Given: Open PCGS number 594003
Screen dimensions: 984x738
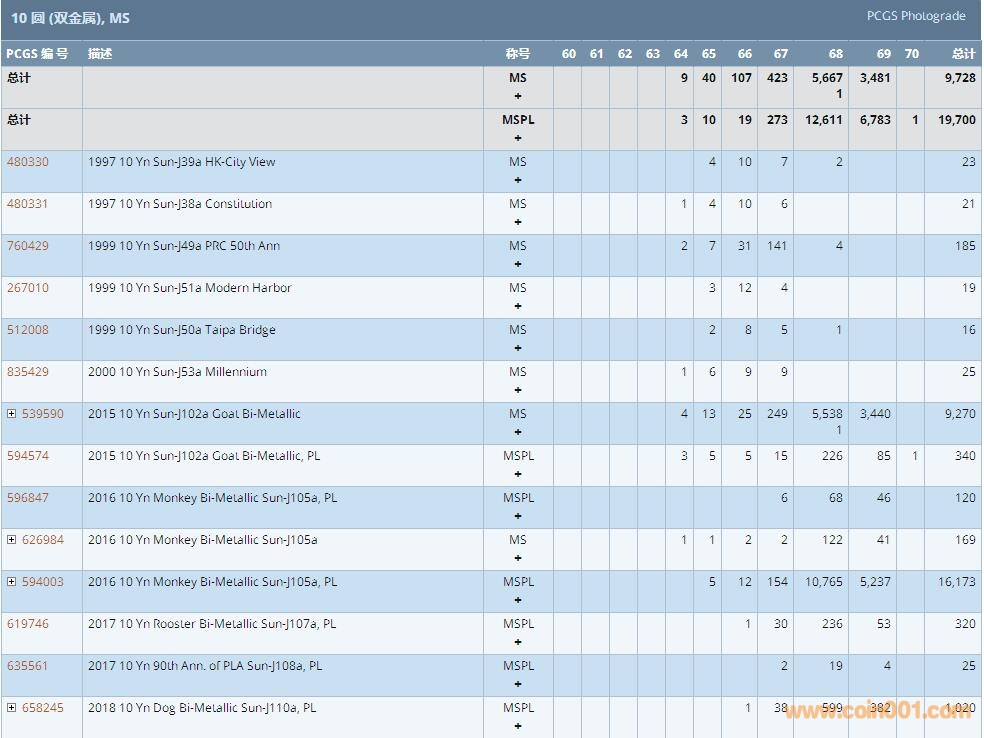Looking at the screenshot, I should [x=43, y=582].
